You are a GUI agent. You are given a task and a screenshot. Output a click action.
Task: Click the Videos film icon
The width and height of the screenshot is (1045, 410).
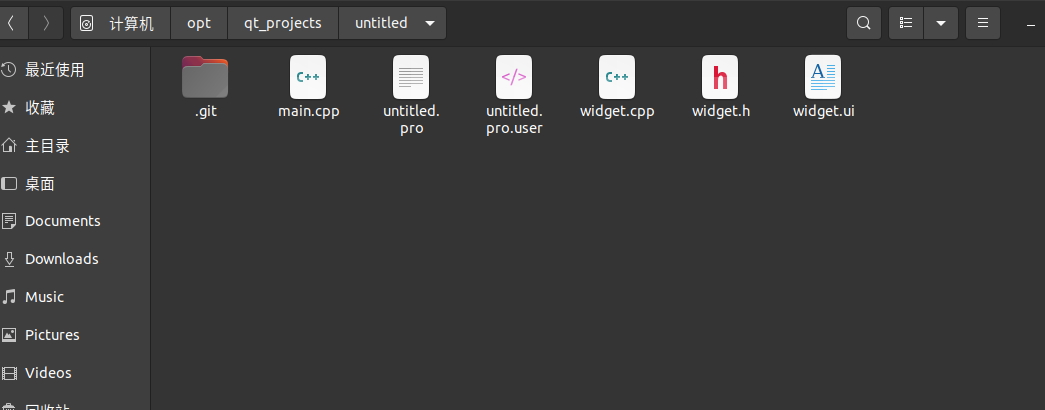(9, 373)
